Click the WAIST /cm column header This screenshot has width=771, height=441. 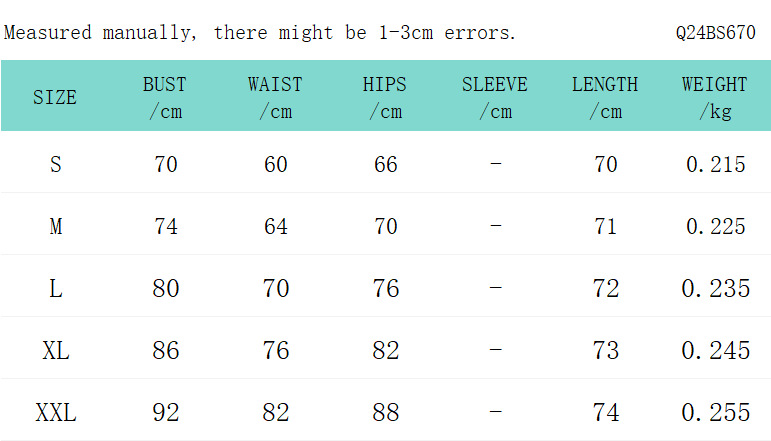[275, 97]
